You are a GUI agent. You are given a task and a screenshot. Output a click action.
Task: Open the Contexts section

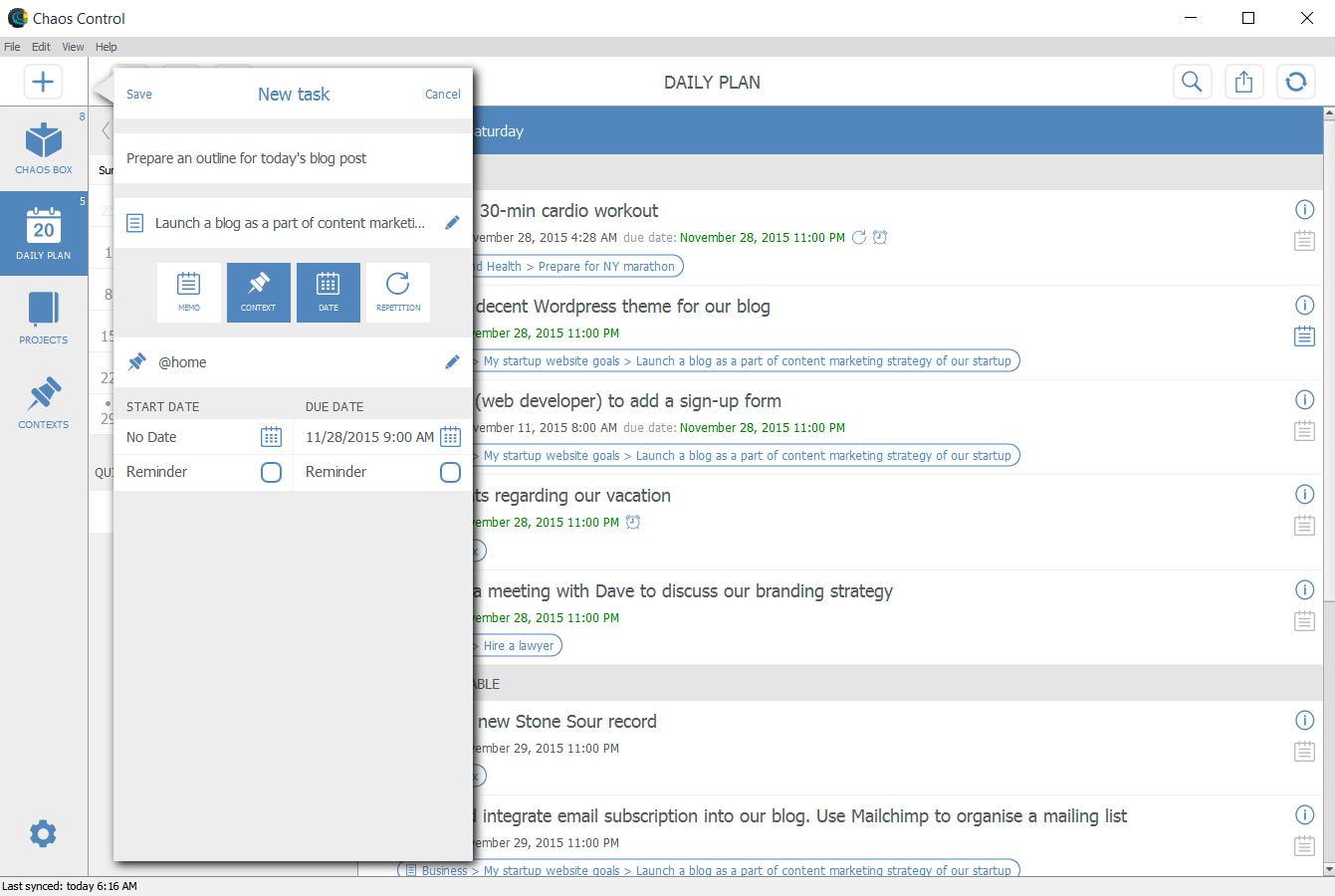click(44, 403)
